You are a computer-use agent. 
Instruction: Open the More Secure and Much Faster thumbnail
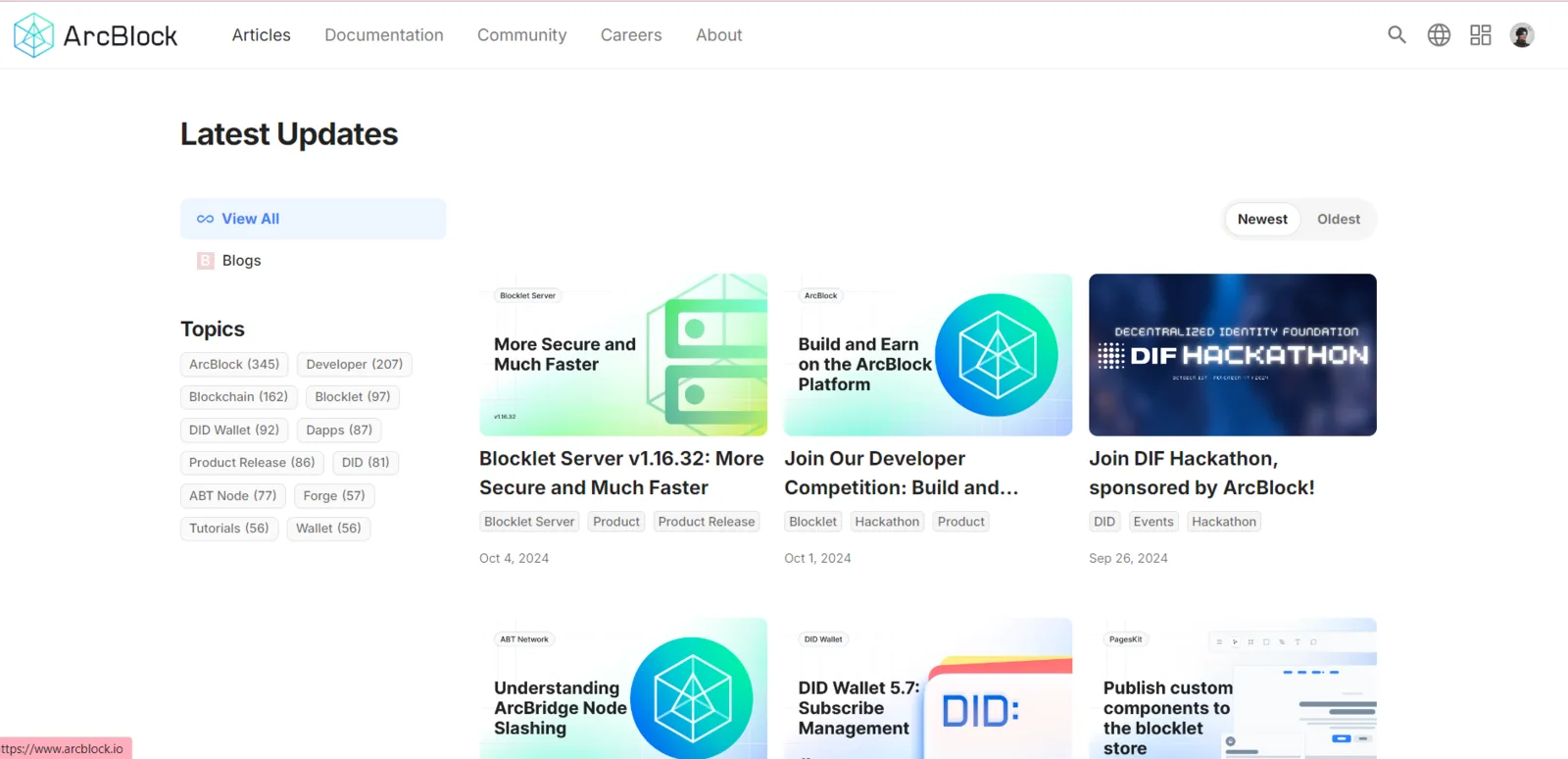(623, 355)
